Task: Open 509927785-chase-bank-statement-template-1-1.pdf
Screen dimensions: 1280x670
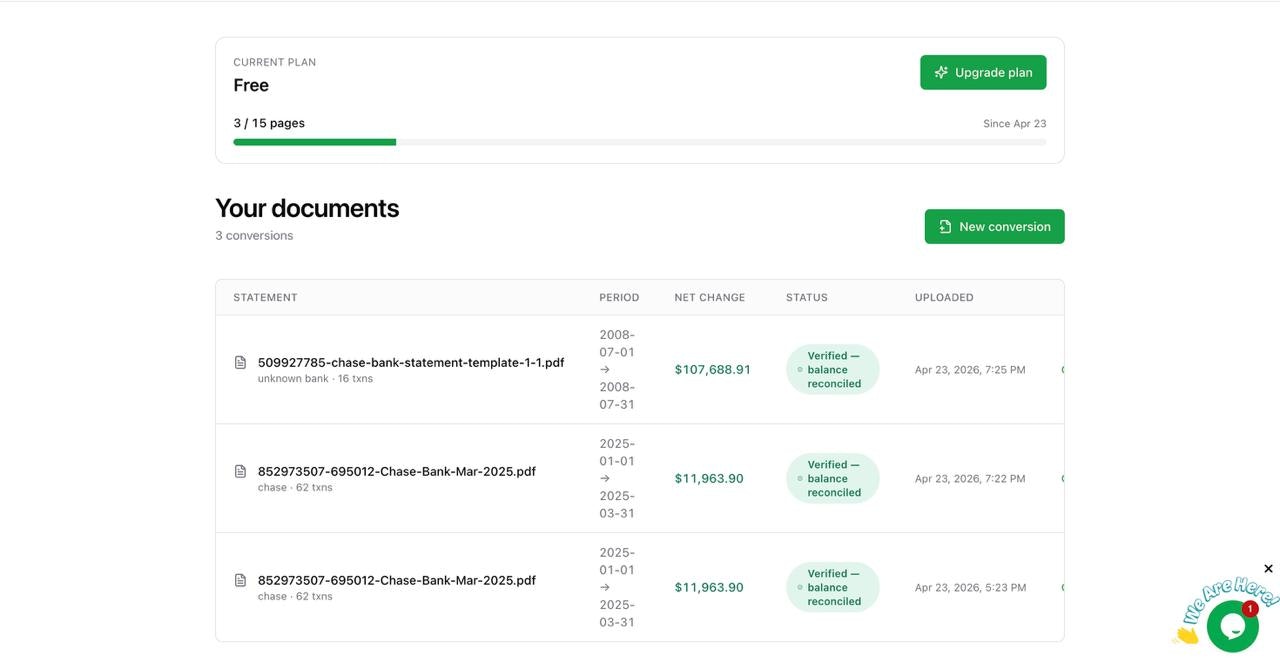Action: 411,361
